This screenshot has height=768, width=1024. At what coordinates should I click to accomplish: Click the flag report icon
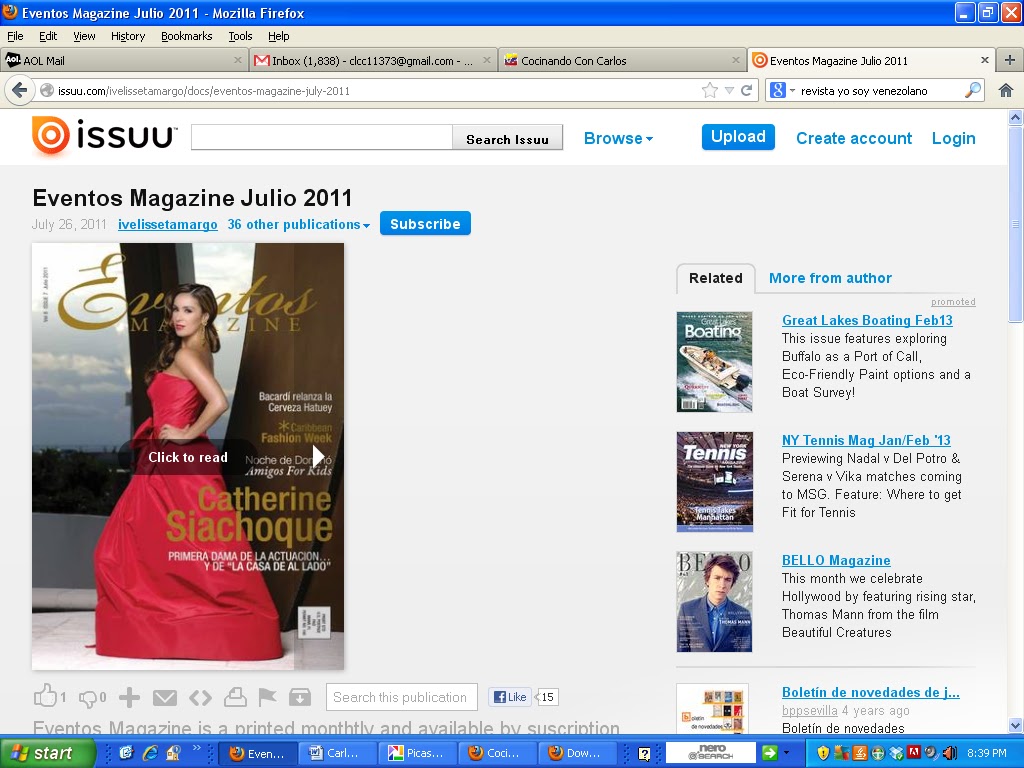coord(267,697)
